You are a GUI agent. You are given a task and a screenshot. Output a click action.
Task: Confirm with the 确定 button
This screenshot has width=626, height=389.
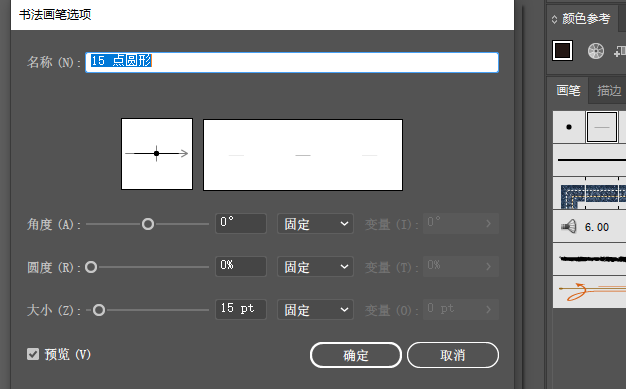tap(356, 355)
